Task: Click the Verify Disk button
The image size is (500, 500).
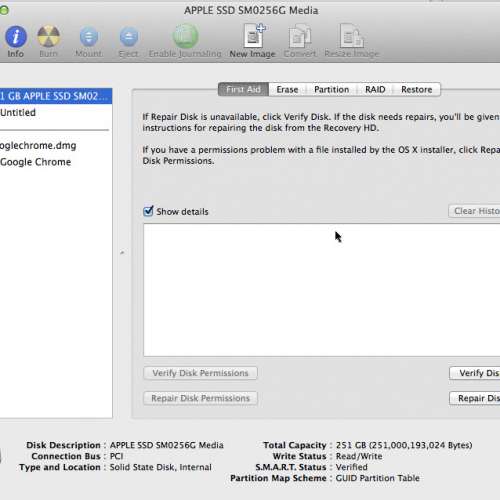Action: click(x=475, y=373)
